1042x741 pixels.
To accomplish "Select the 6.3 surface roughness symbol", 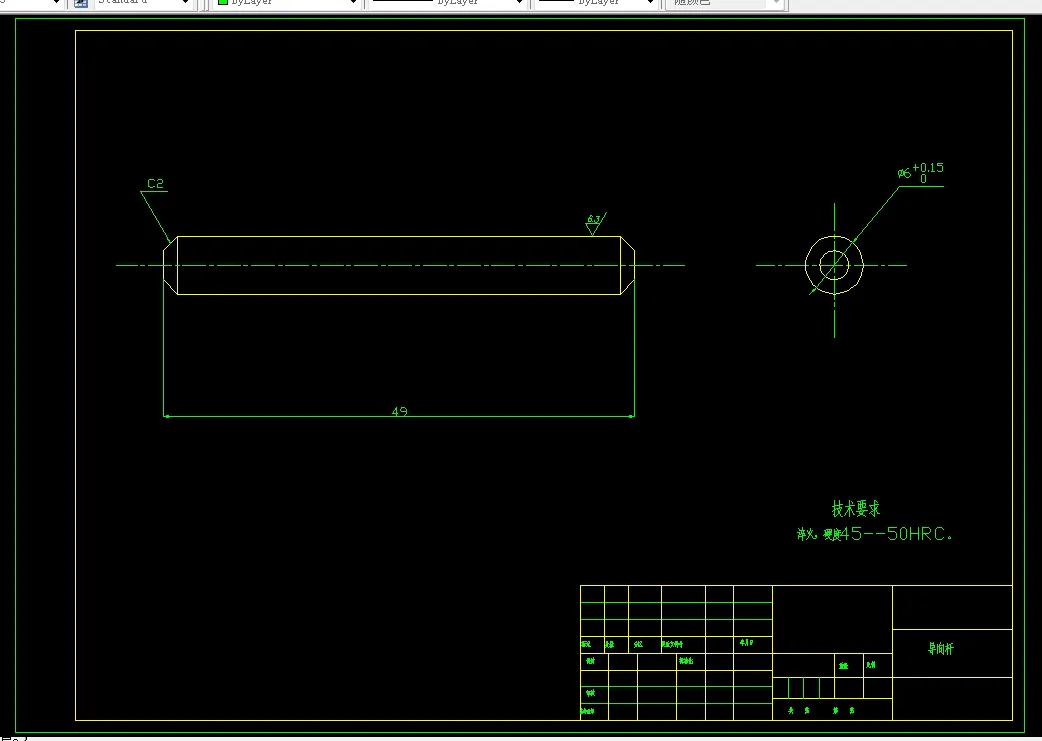I will pos(594,223).
